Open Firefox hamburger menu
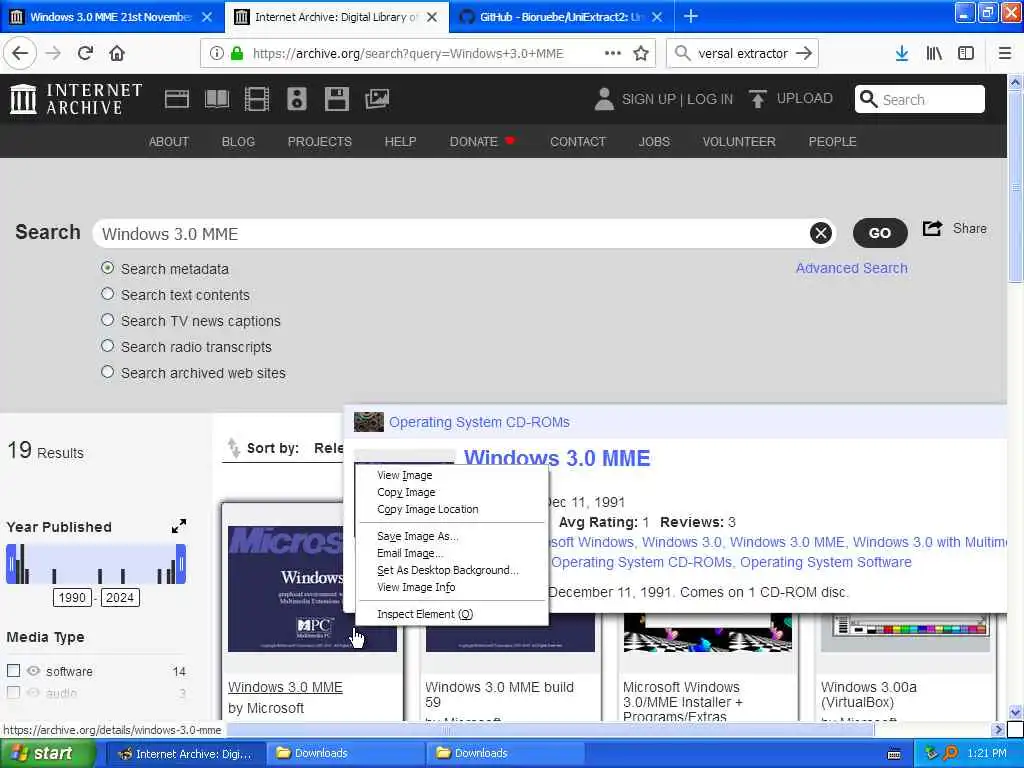The width and height of the screenshot is (1024, 768). point(1004,54)
